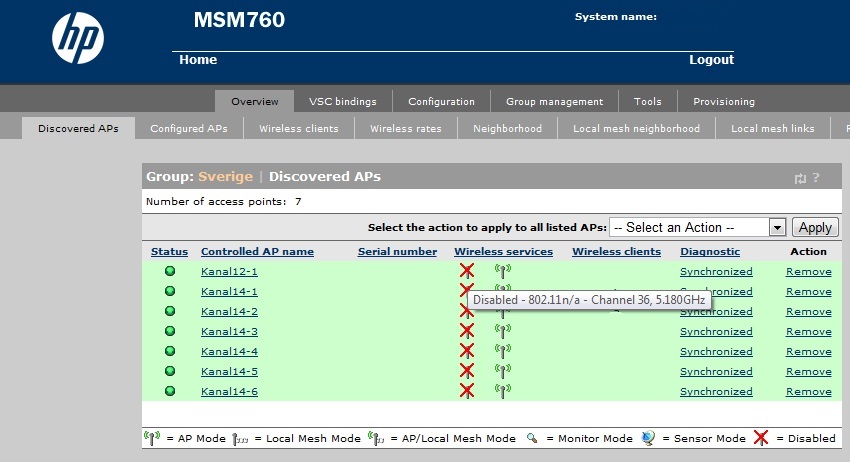850x462 pixels.
Task: Open the Tools tab
Action: (x=648, y=101)
